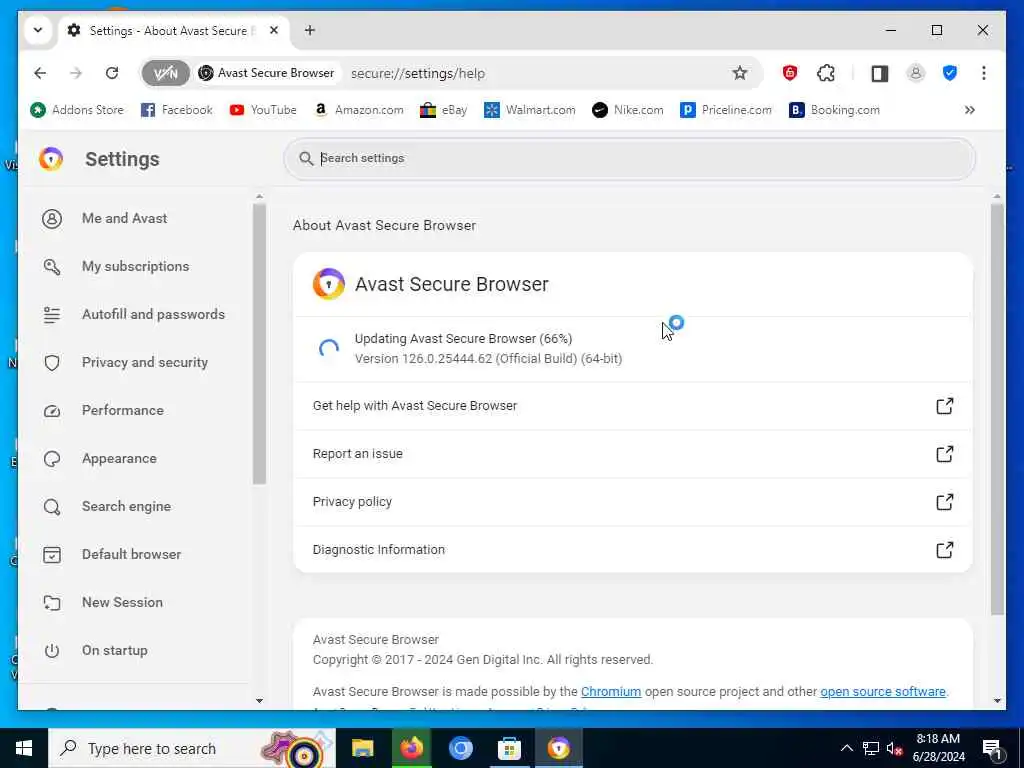Show hidden system tray icons
The image size is (1024, 768).
846,748
